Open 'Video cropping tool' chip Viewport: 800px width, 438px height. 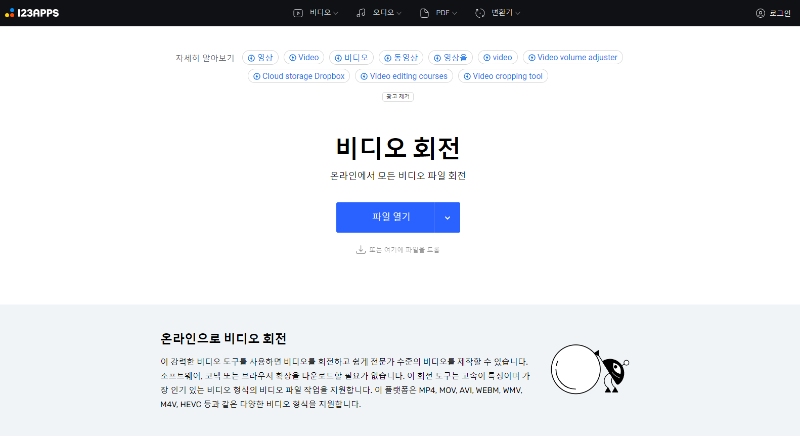pyautogui.click(x=503, y=76)
